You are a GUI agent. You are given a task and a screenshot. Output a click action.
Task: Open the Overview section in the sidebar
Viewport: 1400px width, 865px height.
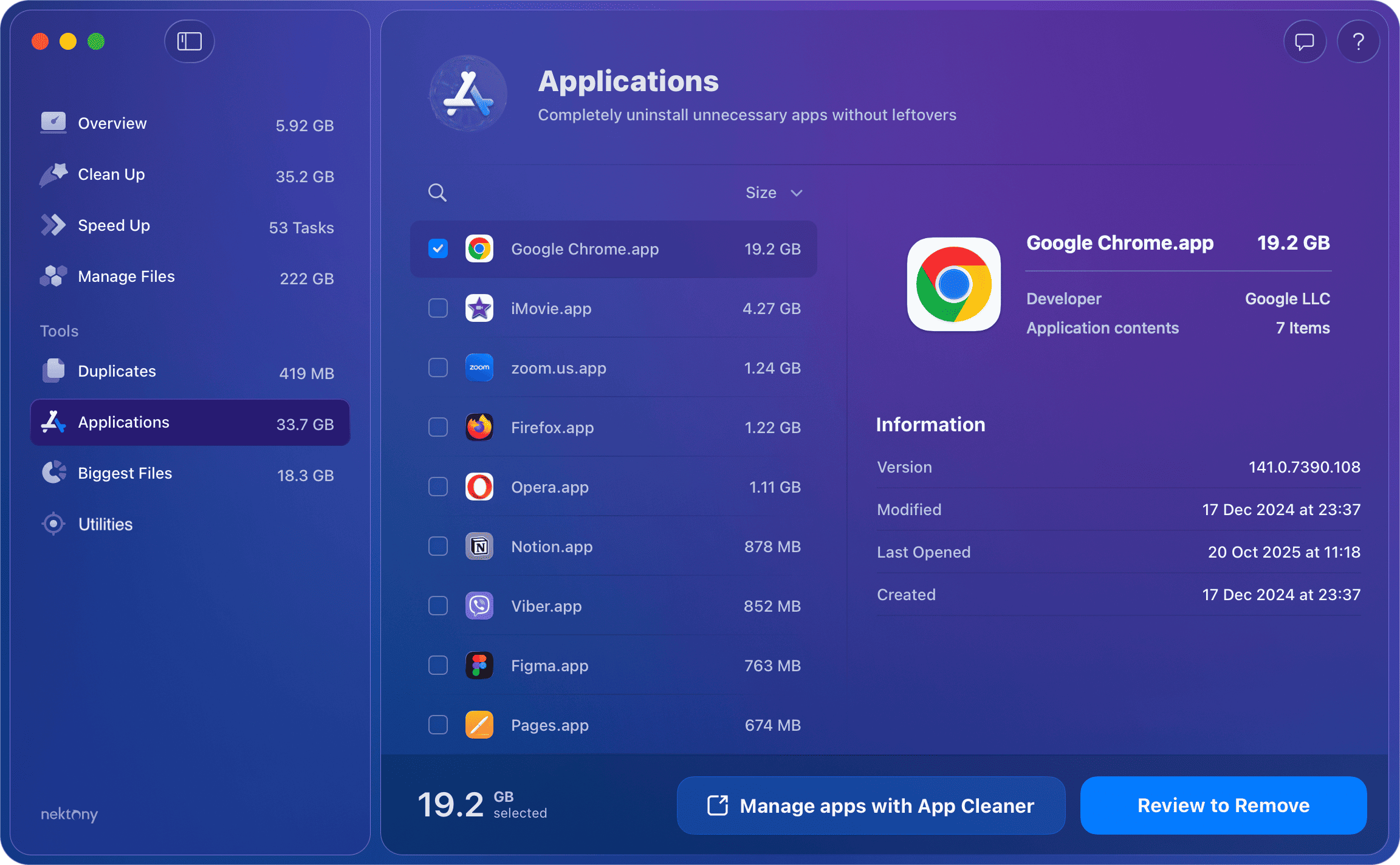click(x=112, y=123)
